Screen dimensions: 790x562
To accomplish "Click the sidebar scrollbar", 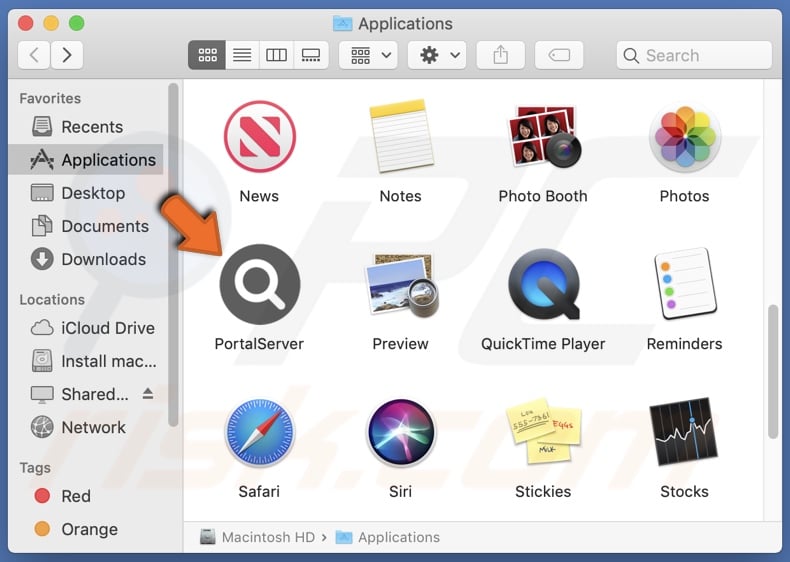I will [x=173, y=255].
